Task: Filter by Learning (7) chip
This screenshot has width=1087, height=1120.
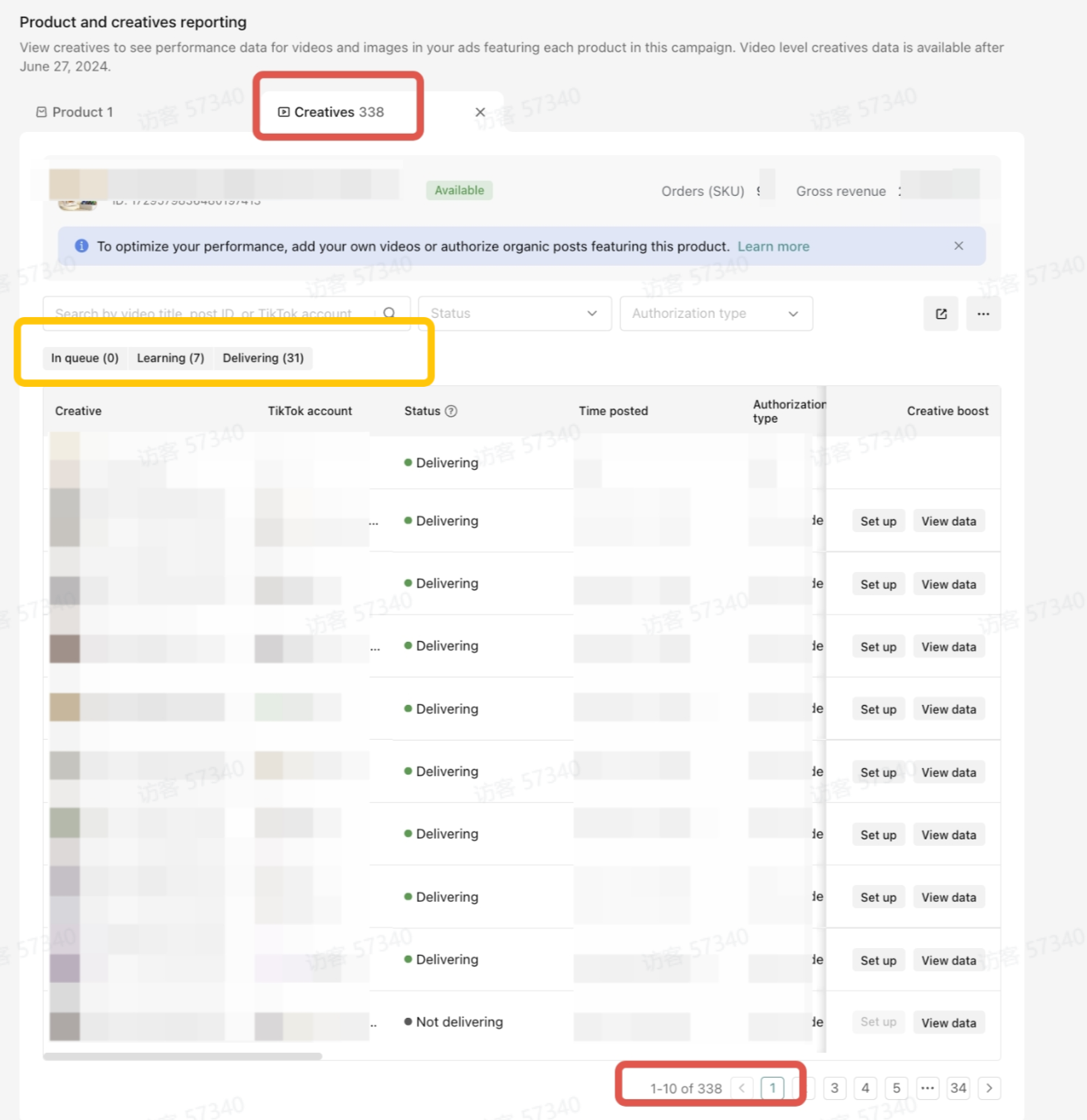Action: point(170,358)
